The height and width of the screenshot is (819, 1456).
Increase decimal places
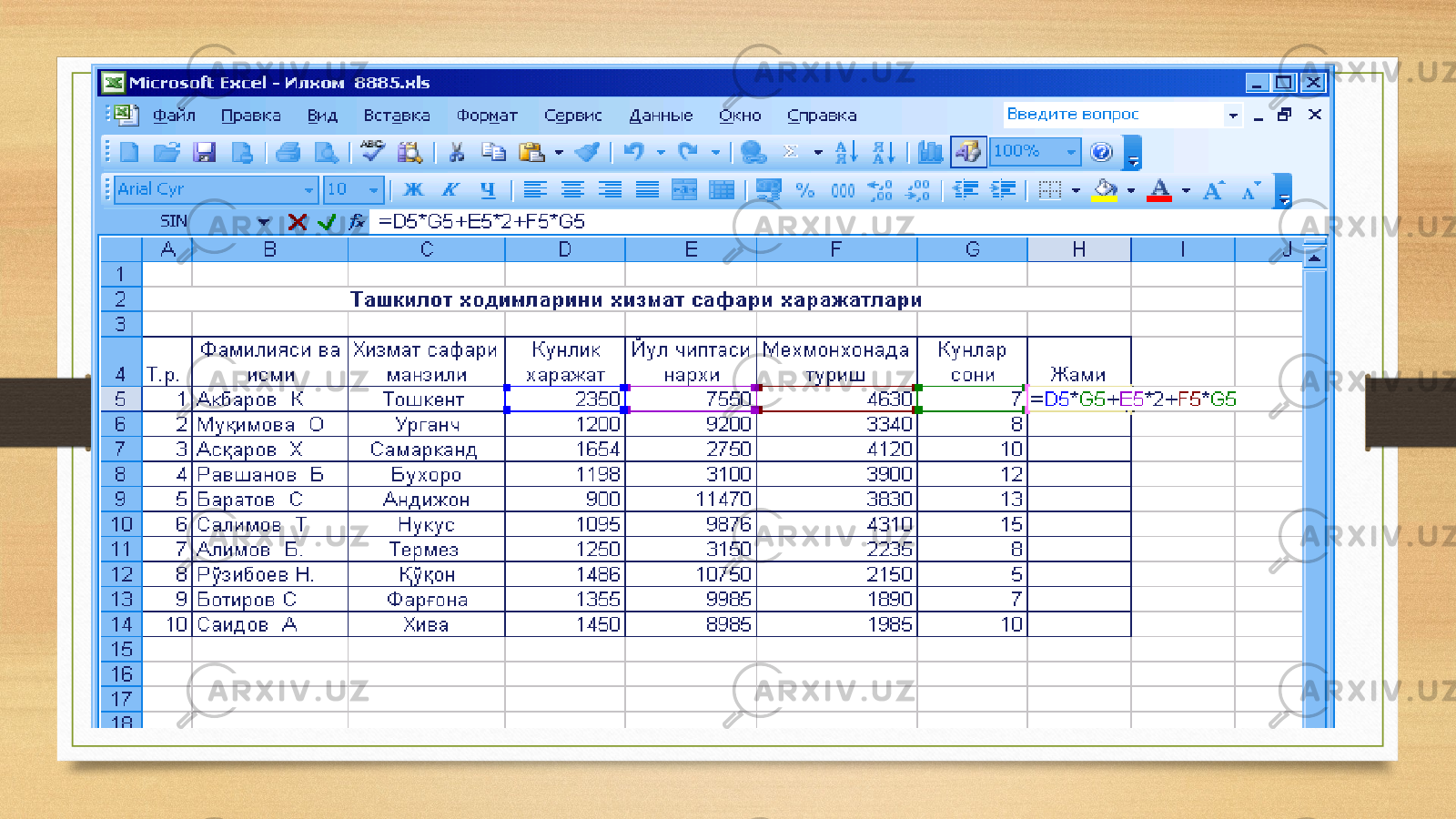pyautogui.click(x=880, y=190)
